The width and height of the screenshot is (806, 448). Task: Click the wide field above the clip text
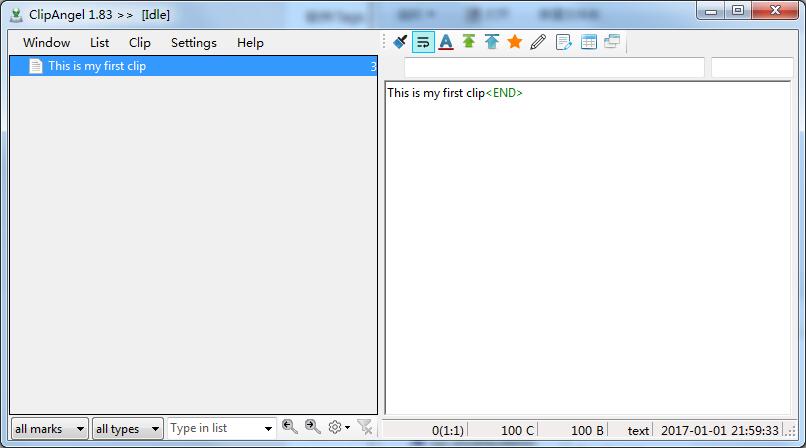(554, 68)
